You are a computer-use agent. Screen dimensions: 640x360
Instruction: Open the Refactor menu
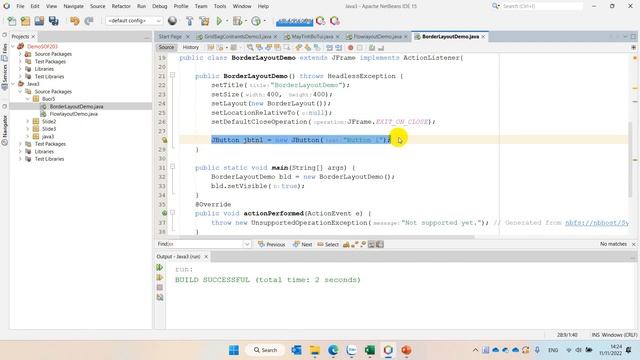(121, 6)
